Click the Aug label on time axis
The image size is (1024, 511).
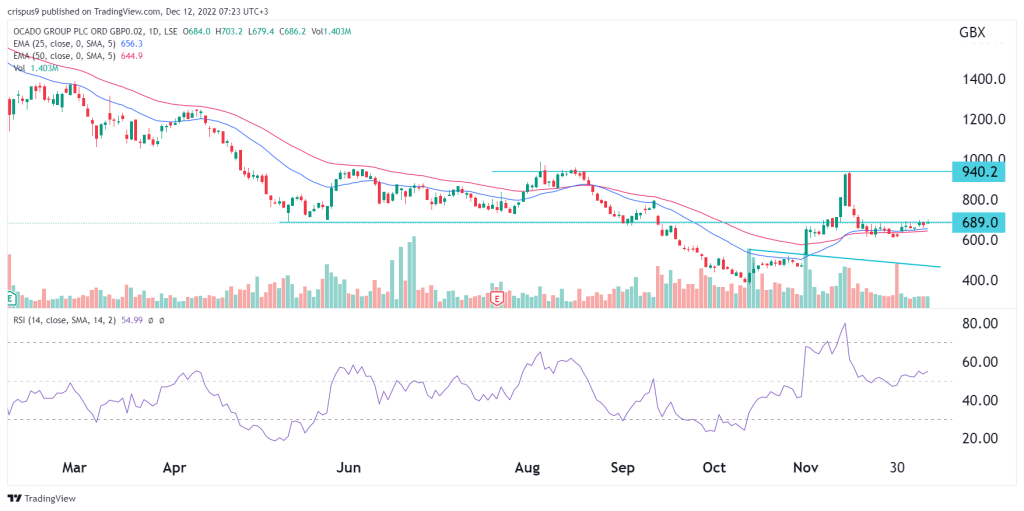coord(527,468)
